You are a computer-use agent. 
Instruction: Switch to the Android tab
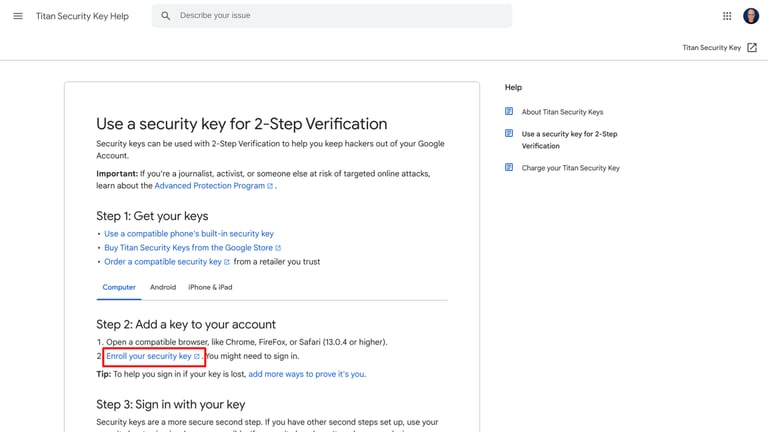(x=163, y=287)
